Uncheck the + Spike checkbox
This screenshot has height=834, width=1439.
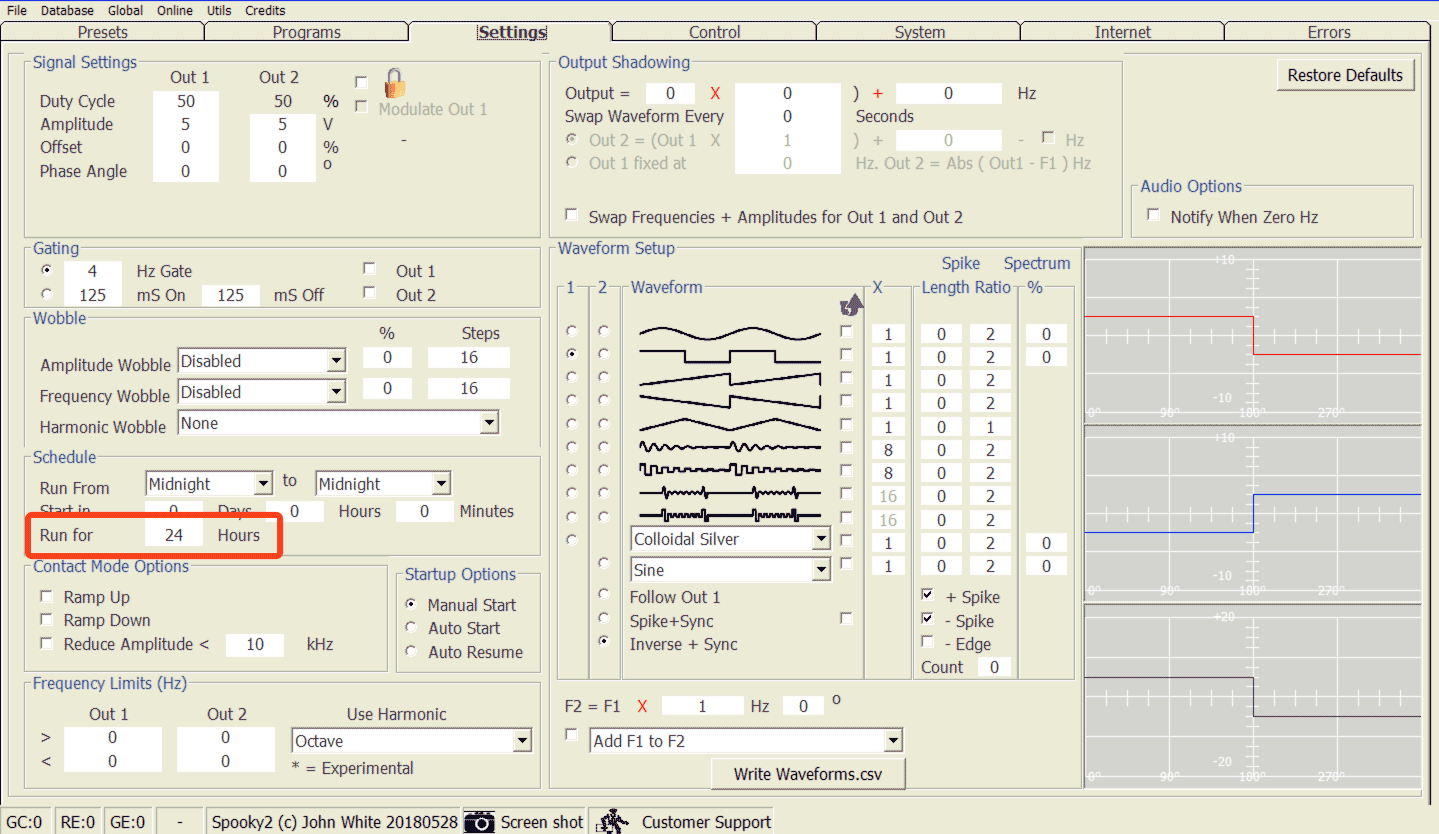point(927,595)
